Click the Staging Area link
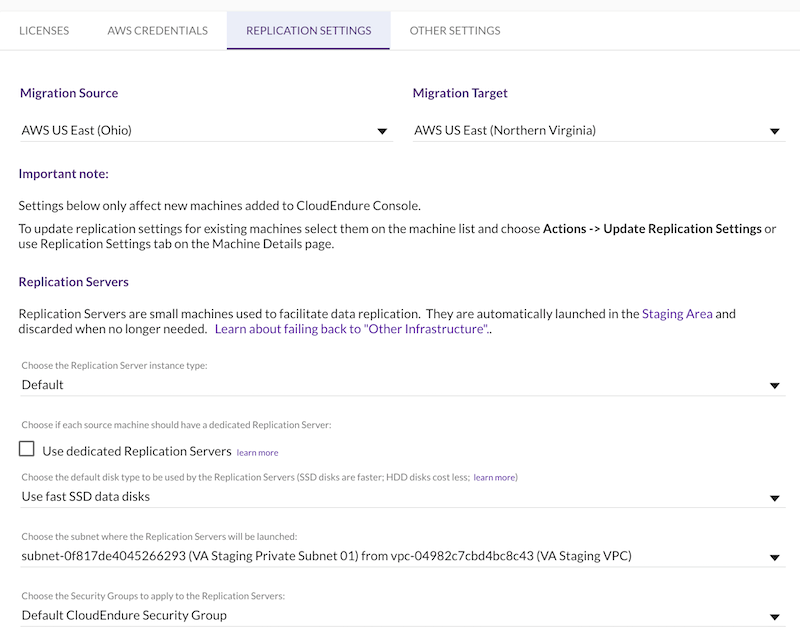The image size is (800, 633). (678, 313)
